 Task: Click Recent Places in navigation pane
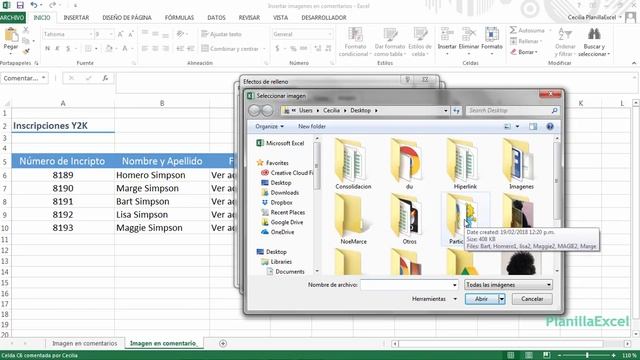pos(287,212)
